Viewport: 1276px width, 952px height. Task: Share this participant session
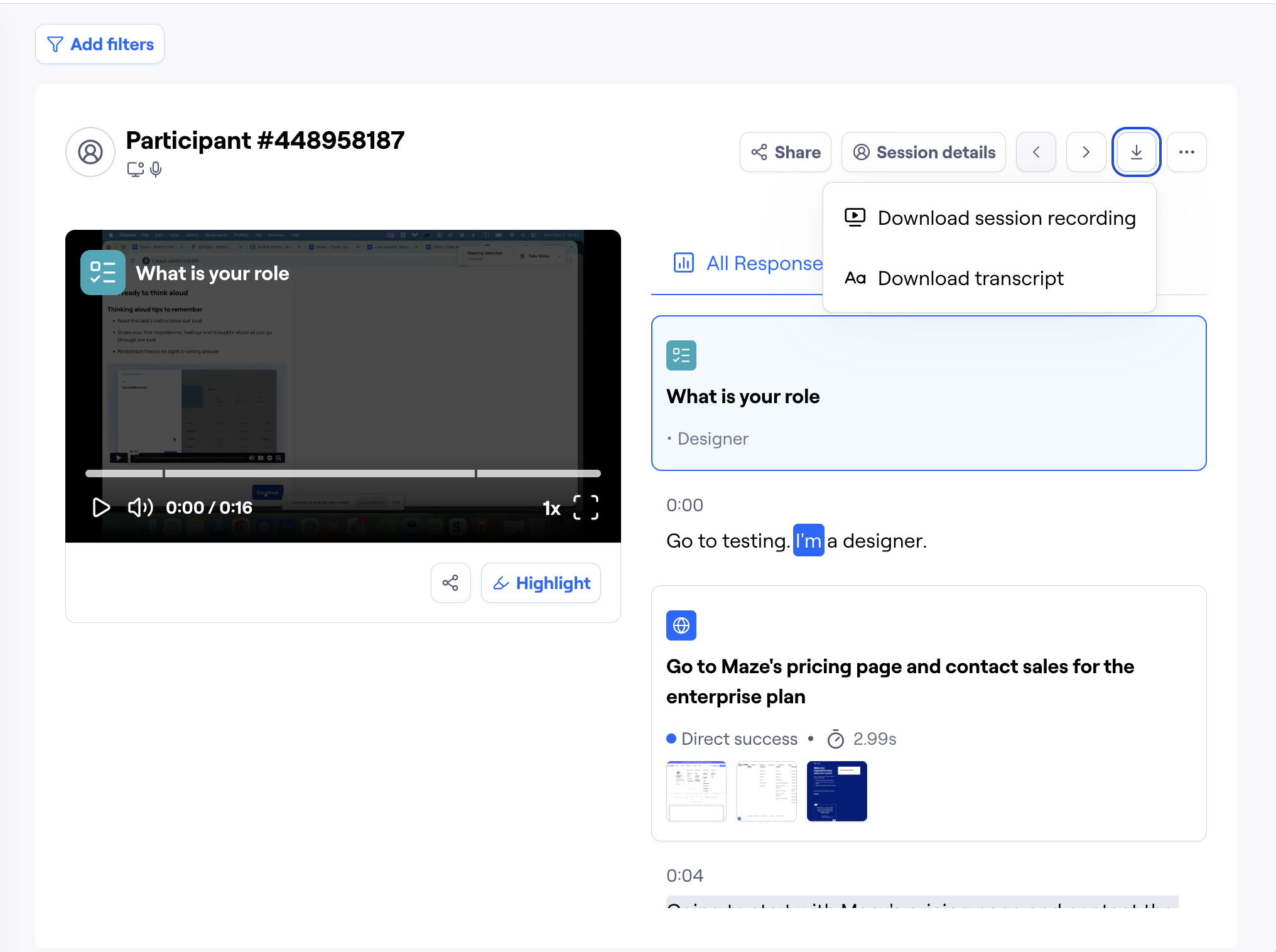(785, 152)
